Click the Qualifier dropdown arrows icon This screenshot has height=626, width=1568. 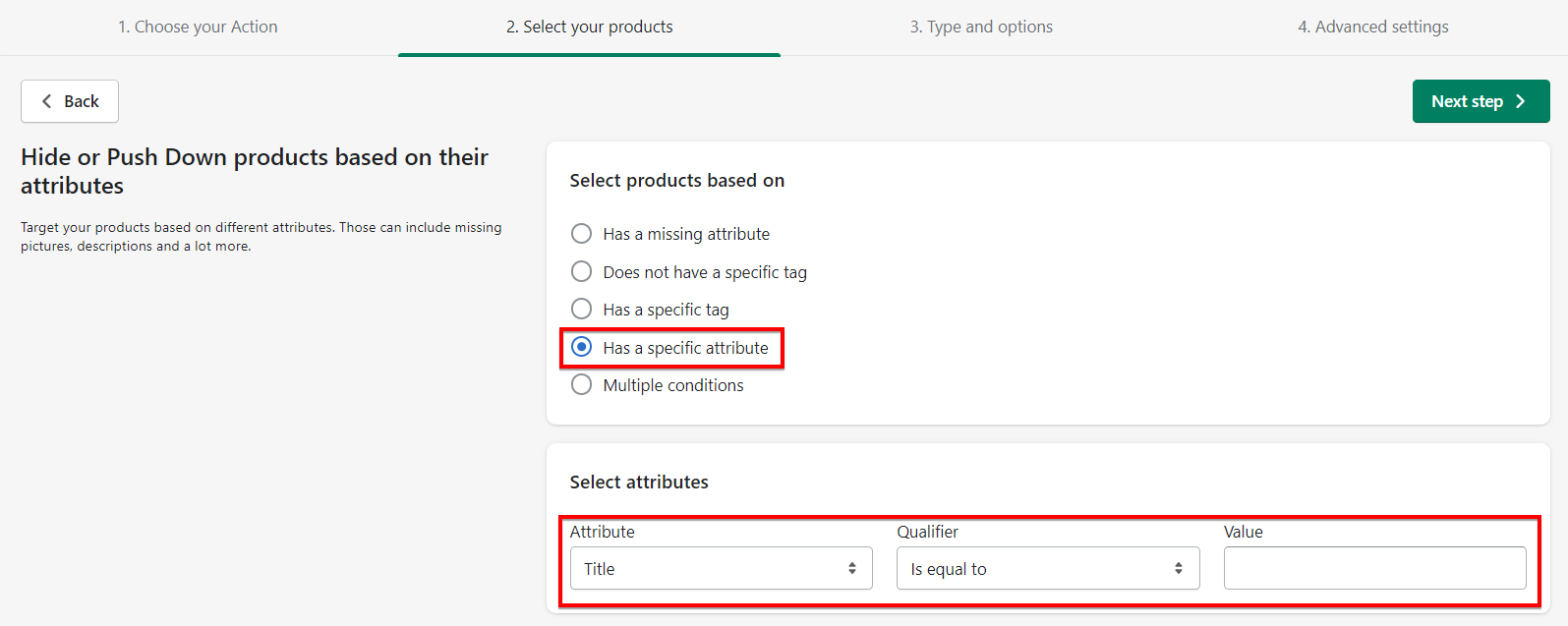point(1179,568)
